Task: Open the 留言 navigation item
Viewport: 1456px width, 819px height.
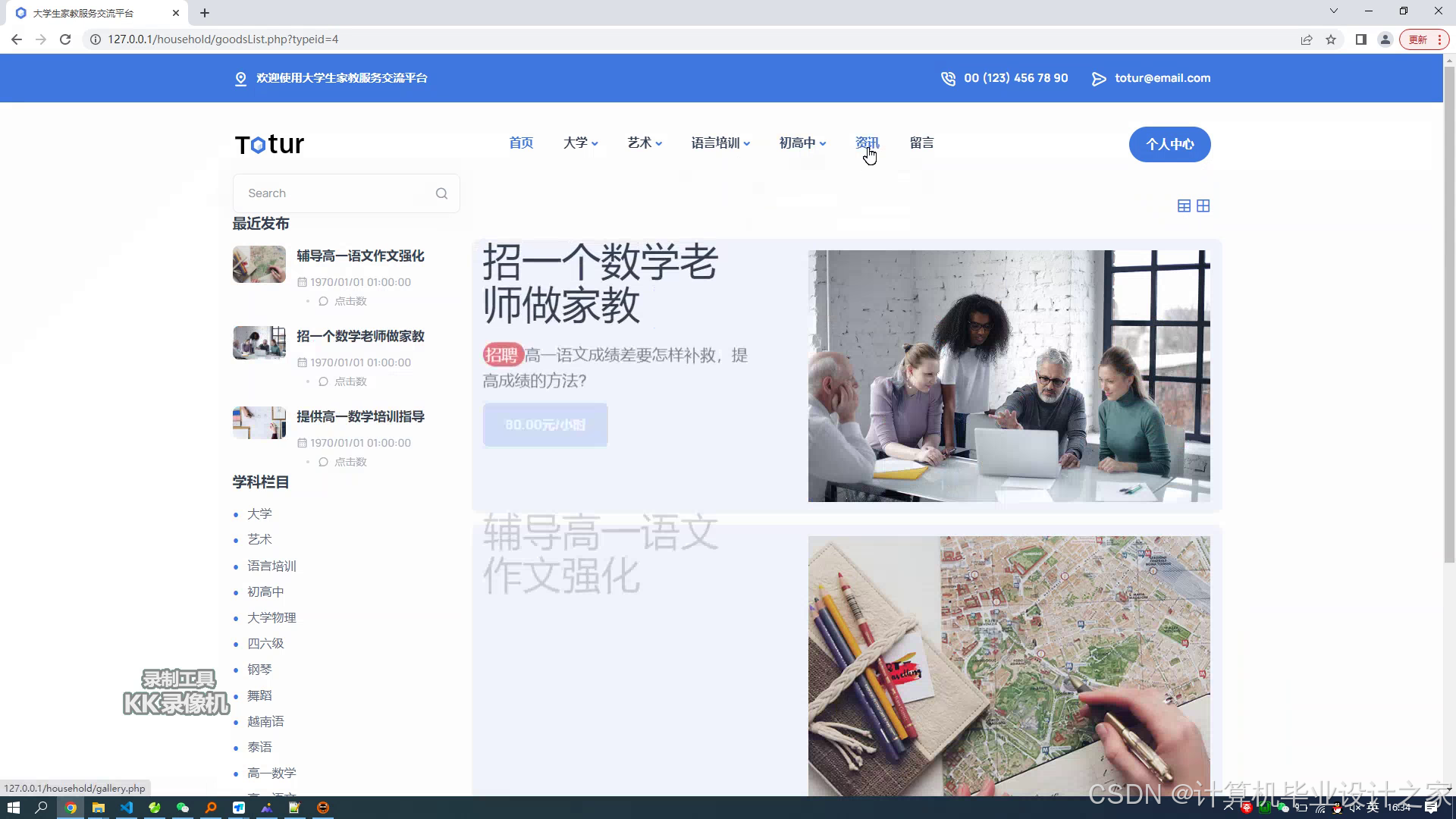Action: tap(921, 143)
